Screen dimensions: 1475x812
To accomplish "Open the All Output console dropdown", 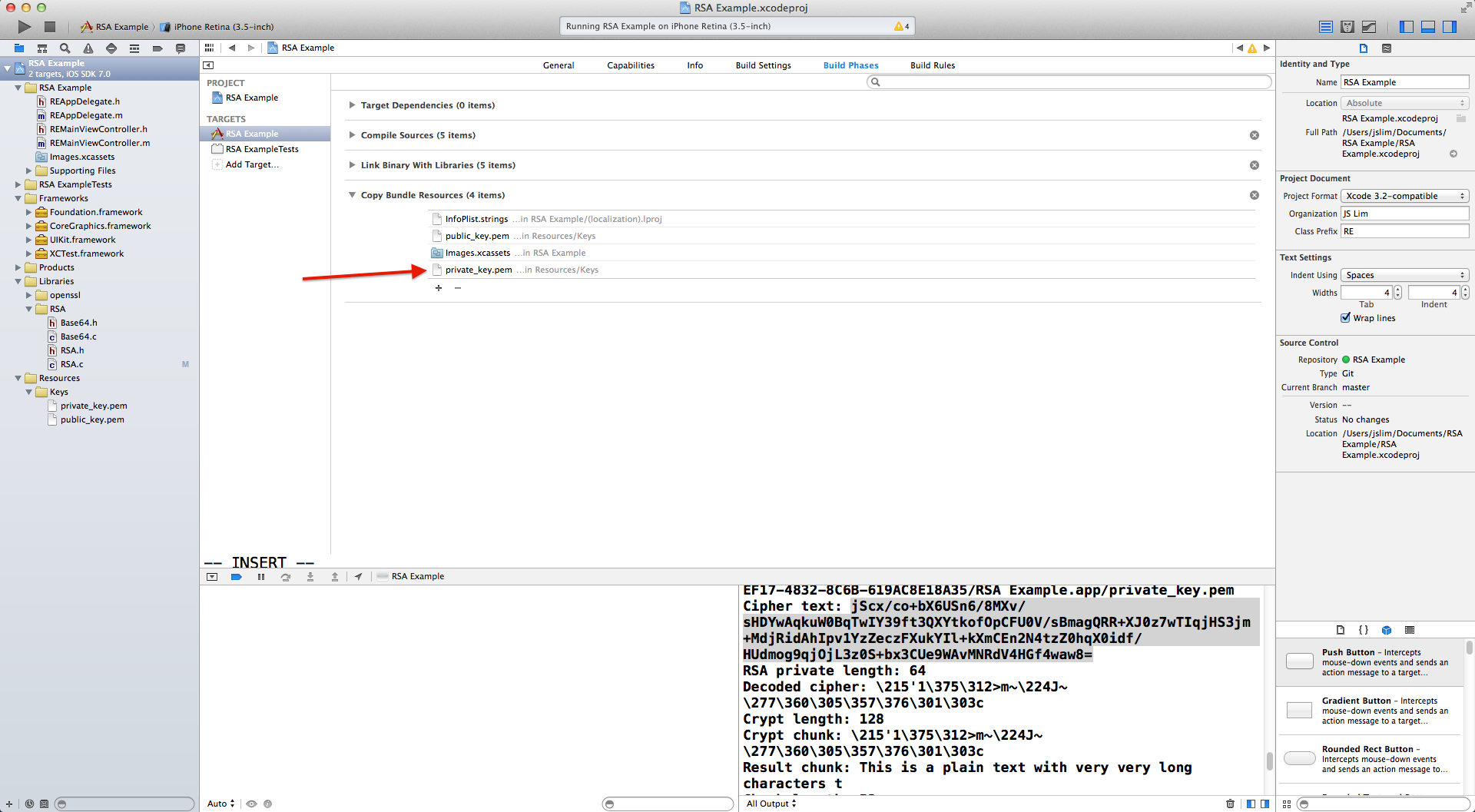I will point(771,804).
